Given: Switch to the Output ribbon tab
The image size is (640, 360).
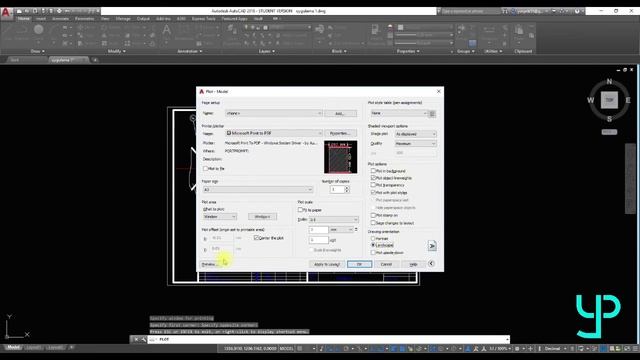Looking at the screenshot, I should pos(143,19).
